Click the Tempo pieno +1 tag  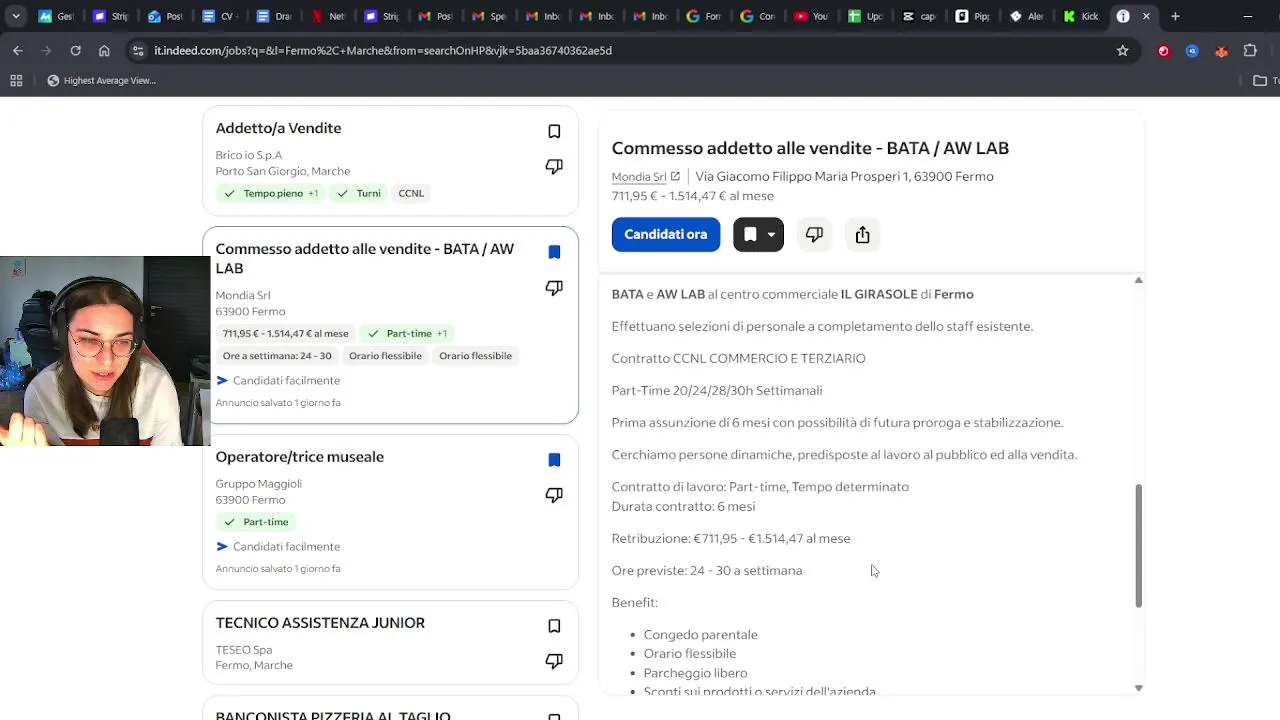tap(271, 193)
